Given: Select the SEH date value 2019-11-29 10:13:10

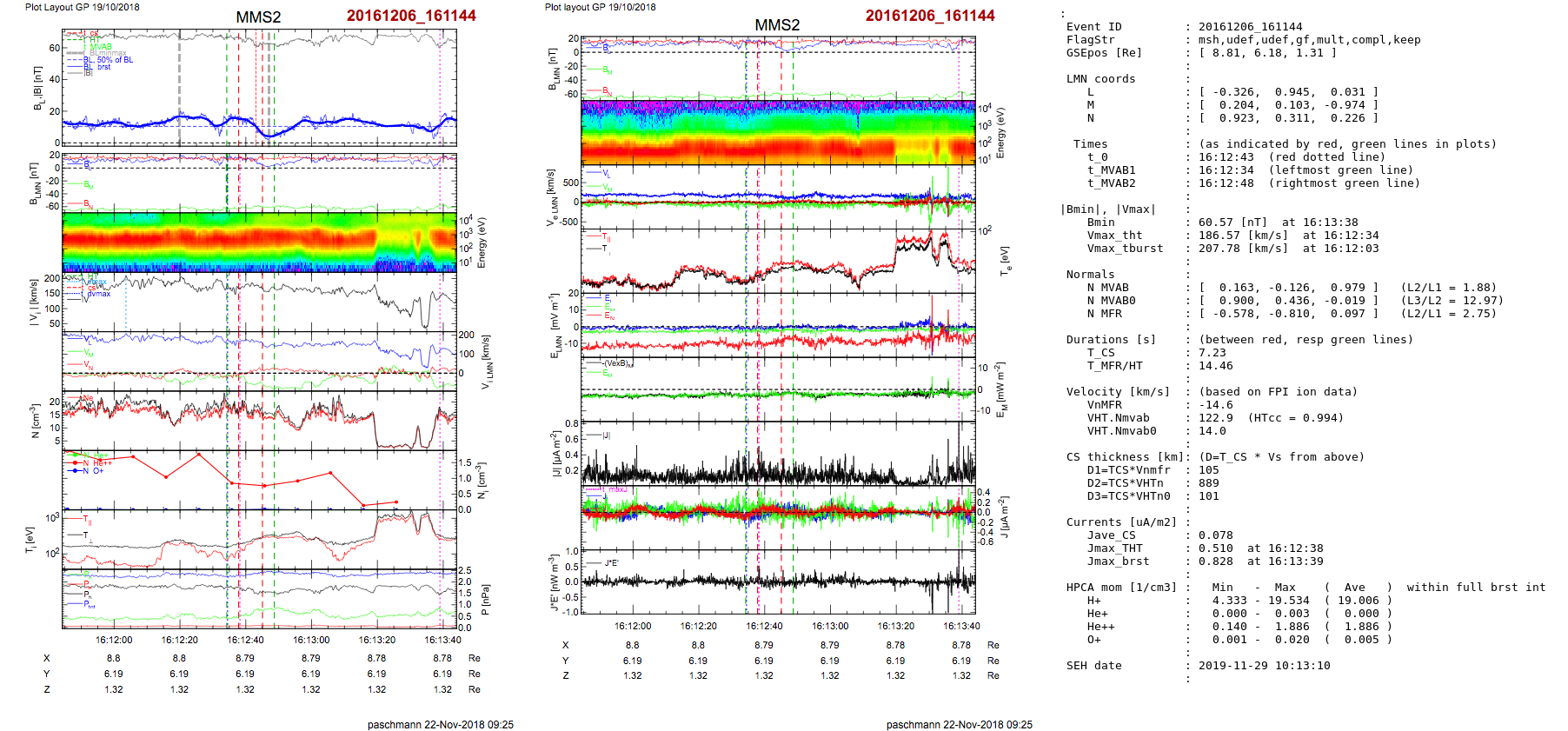Looking at the screenshot, I should [x=1264, y=666].
